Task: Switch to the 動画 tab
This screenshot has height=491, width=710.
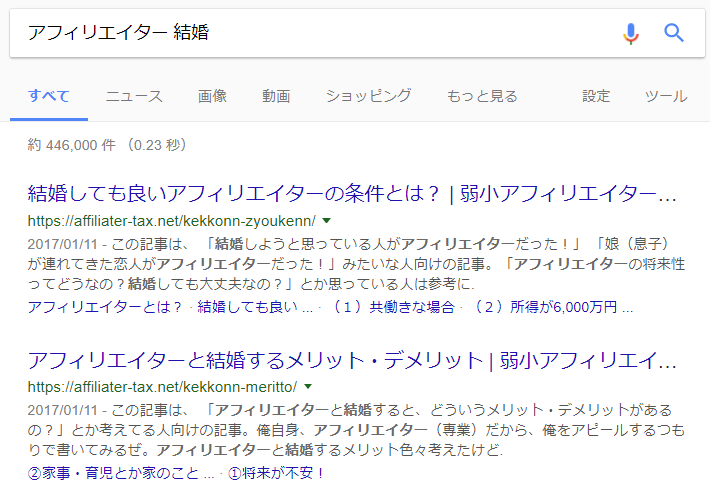Action: click(x=276, y=96)
